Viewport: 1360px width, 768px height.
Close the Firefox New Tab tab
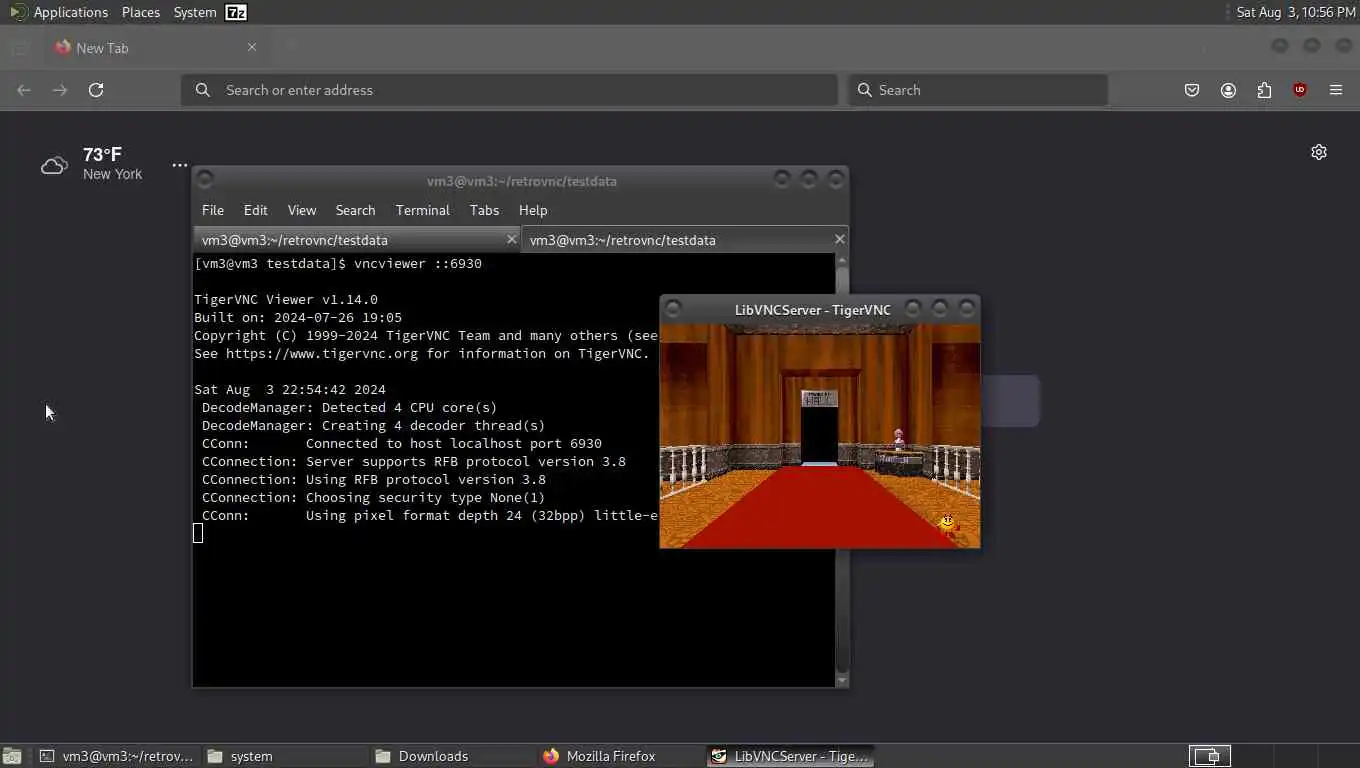tap(252, 47)
